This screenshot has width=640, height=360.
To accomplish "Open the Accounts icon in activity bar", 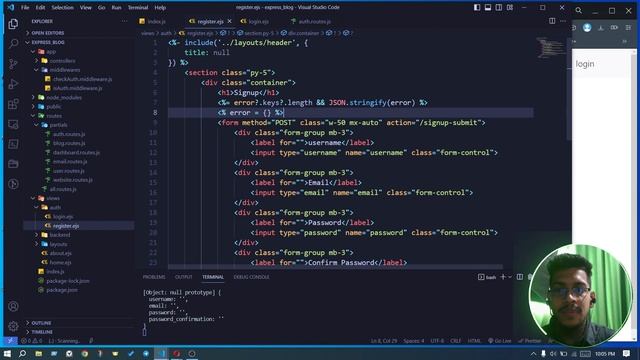I will coord(13,306).
